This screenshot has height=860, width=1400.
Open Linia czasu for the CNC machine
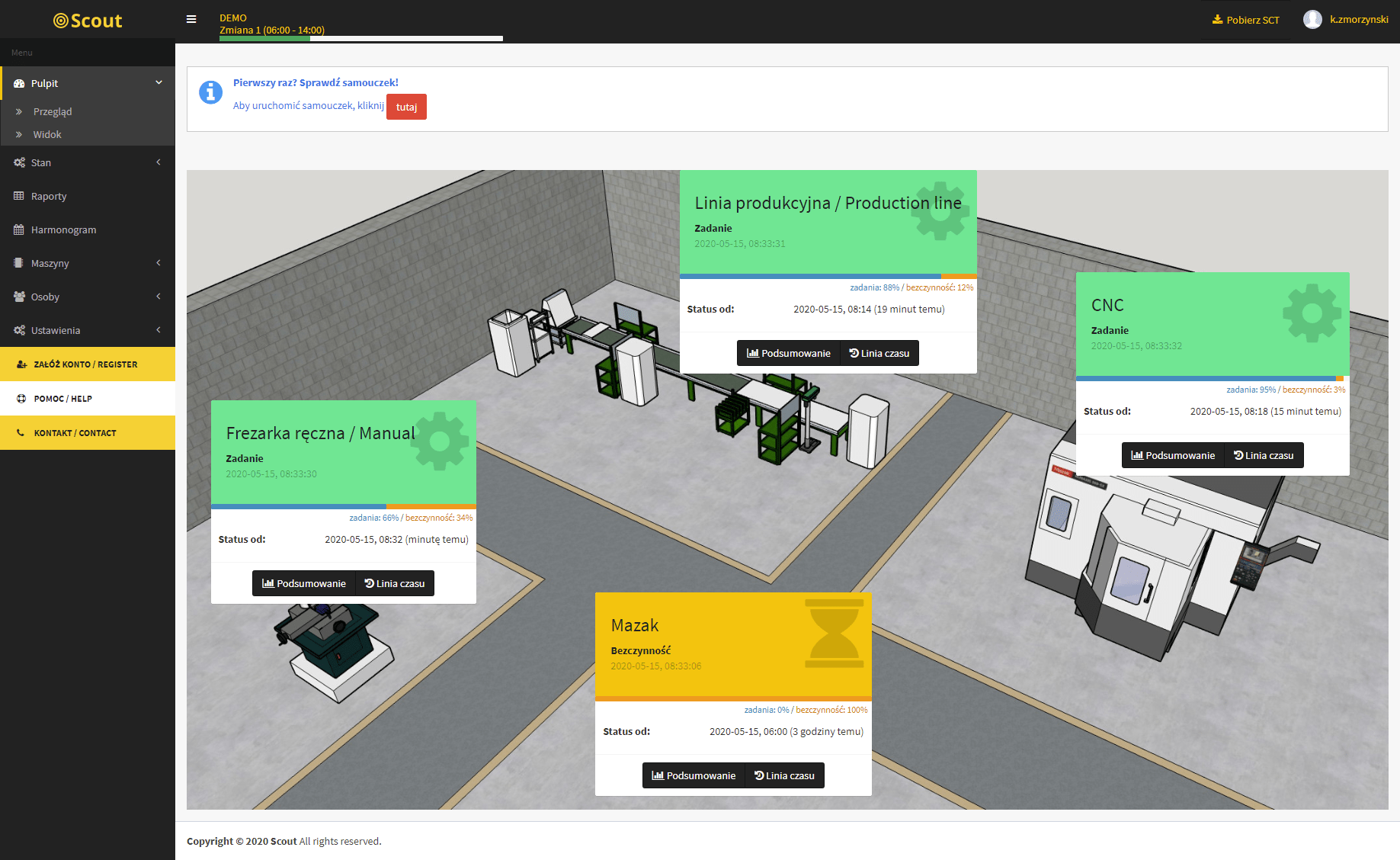point(1264,455)
